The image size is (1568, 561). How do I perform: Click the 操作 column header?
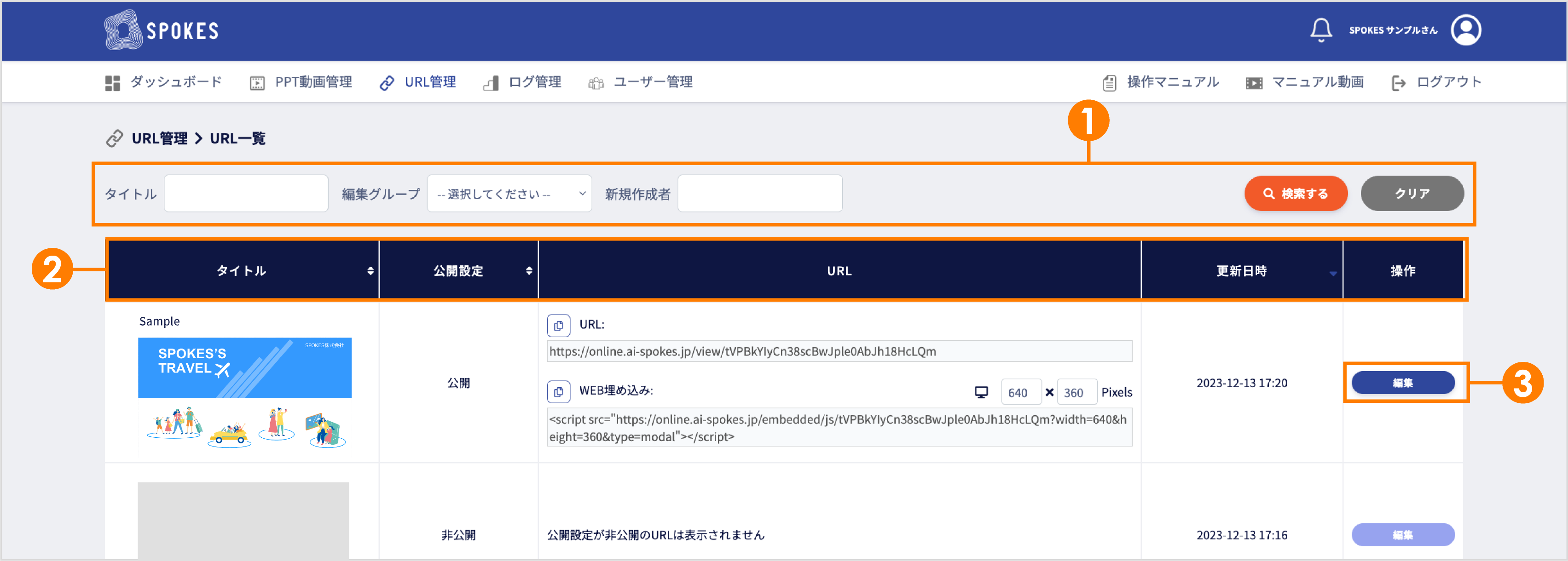pos(1403,271)
